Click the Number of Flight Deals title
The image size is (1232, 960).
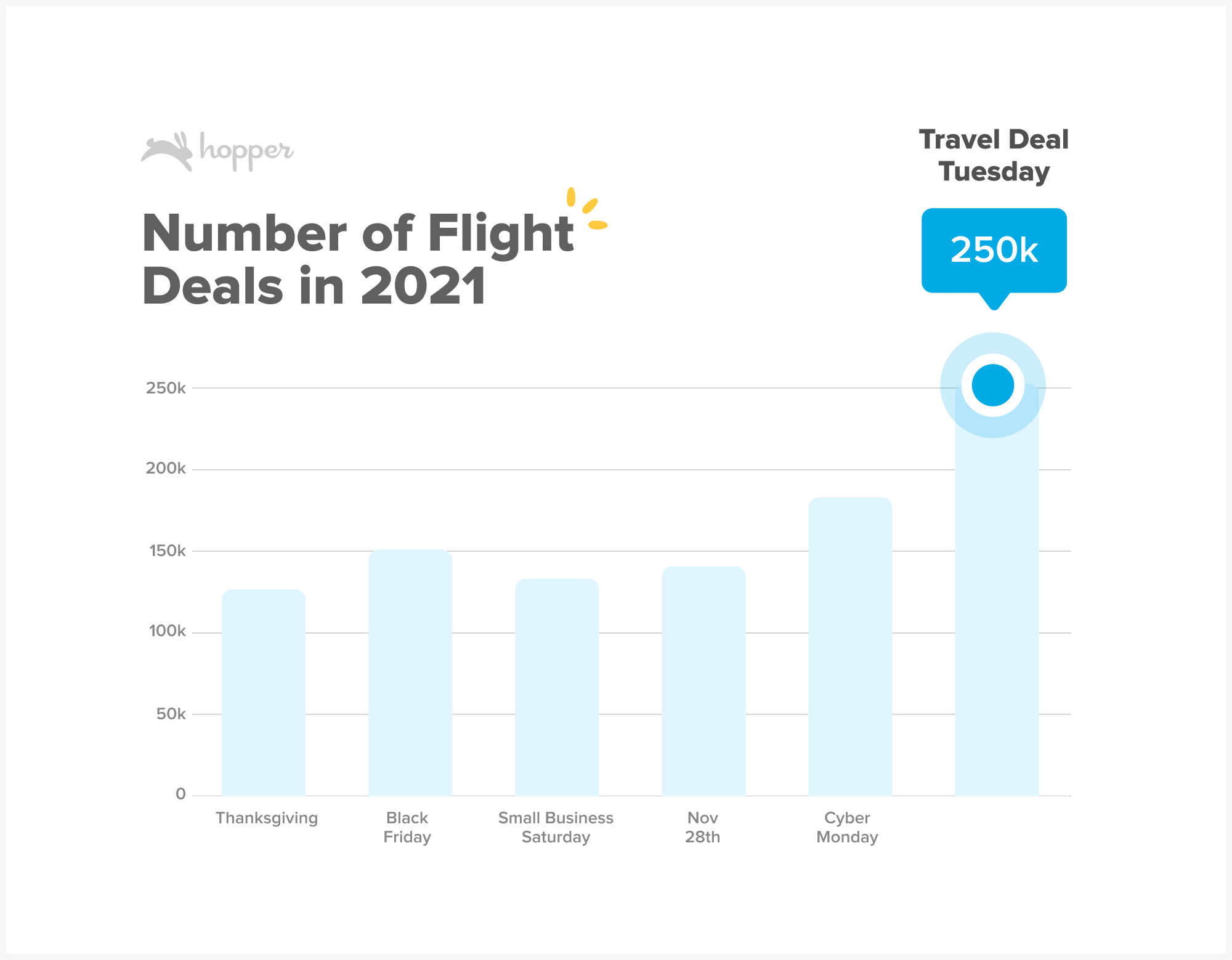tap(359, 259)
